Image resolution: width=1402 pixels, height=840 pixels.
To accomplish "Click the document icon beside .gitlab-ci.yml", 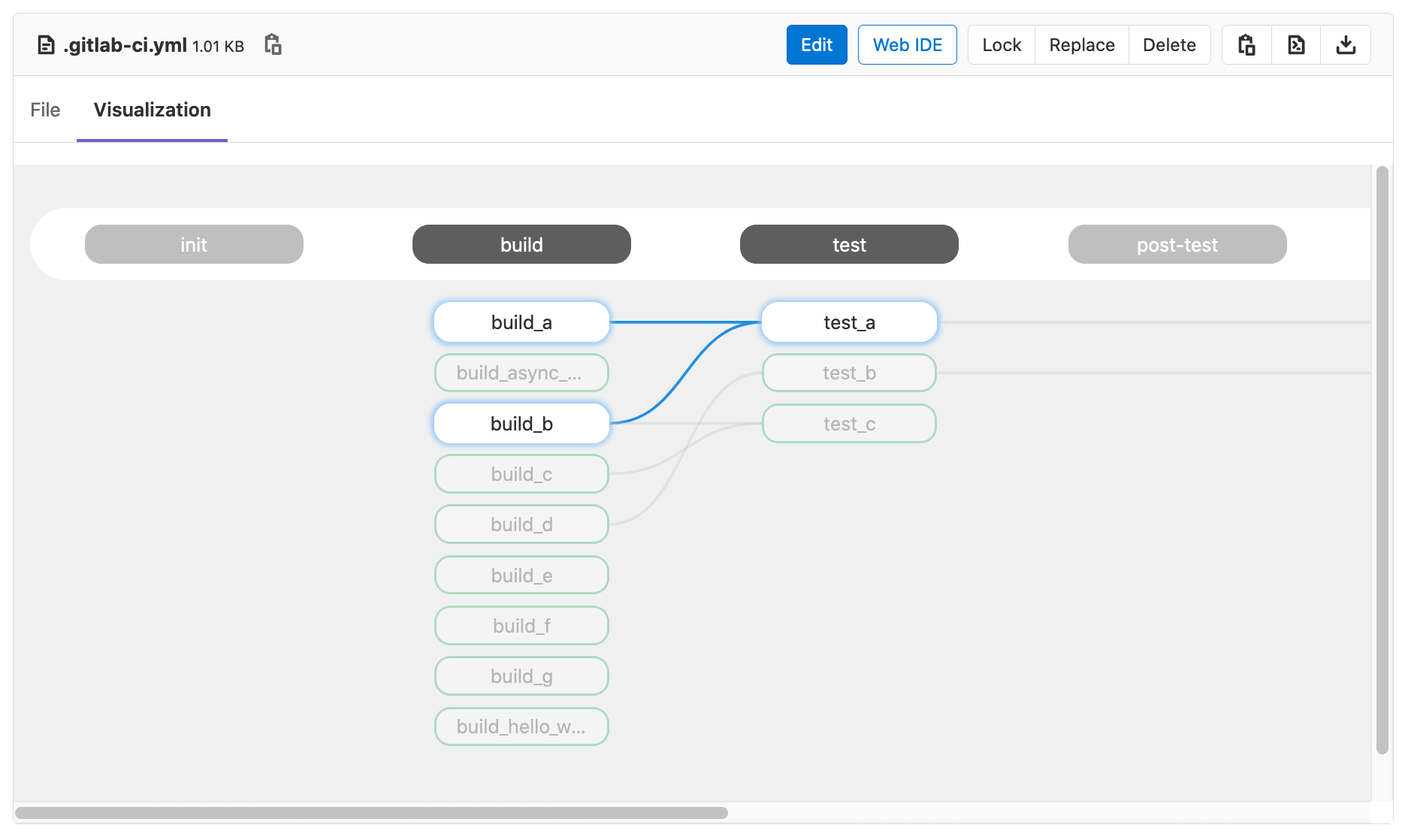I will click(x=44, y=44).
